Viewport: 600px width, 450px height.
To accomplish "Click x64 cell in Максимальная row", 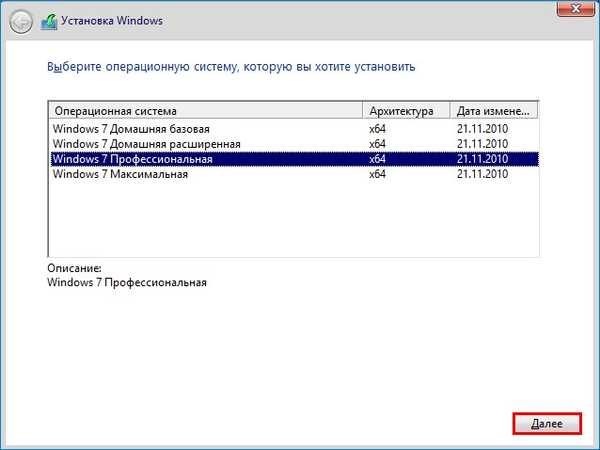I will [377, 174].
